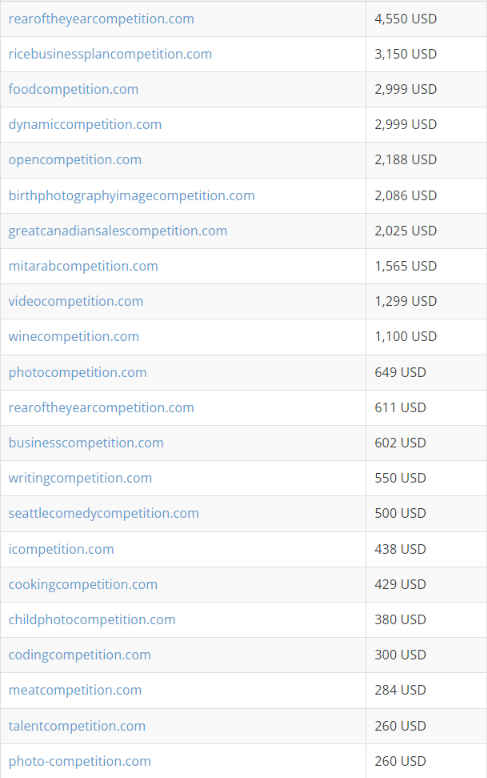
Task: Click the winecompetition.com link
Action: point(74,336)
